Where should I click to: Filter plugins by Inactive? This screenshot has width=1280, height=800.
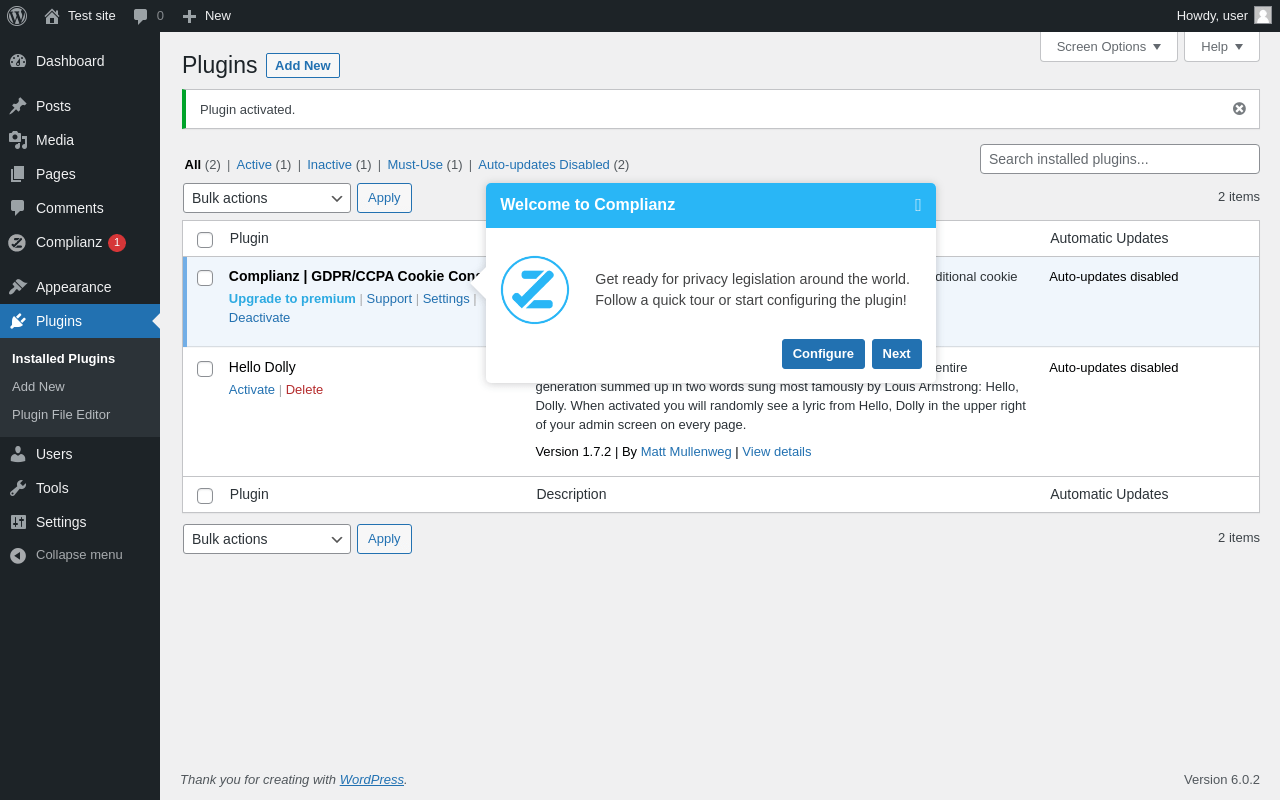point(329,165)
